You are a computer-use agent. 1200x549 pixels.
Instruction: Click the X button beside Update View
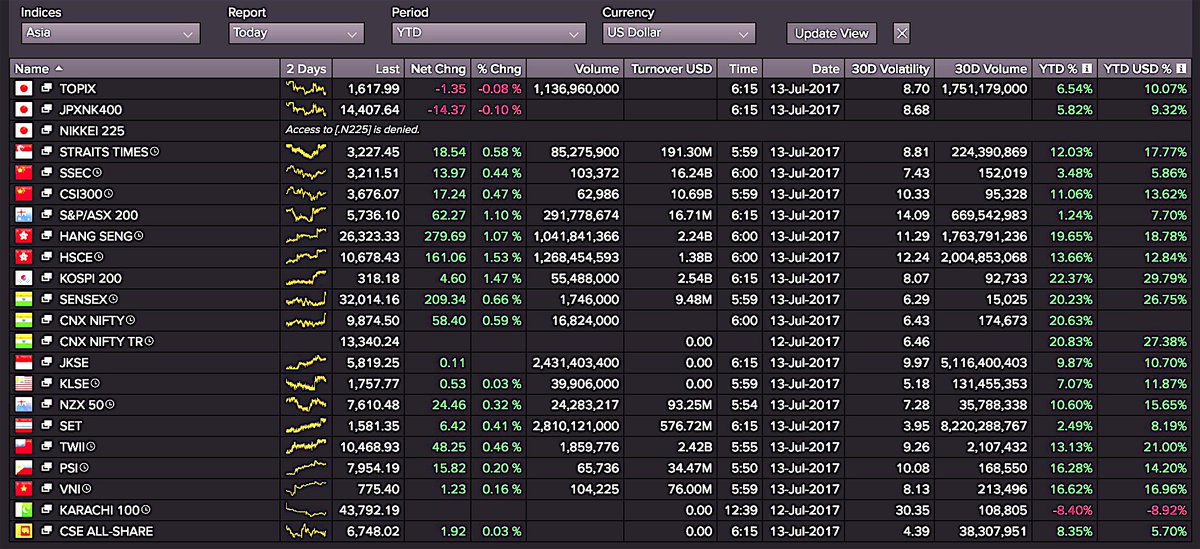click(901, 33)
